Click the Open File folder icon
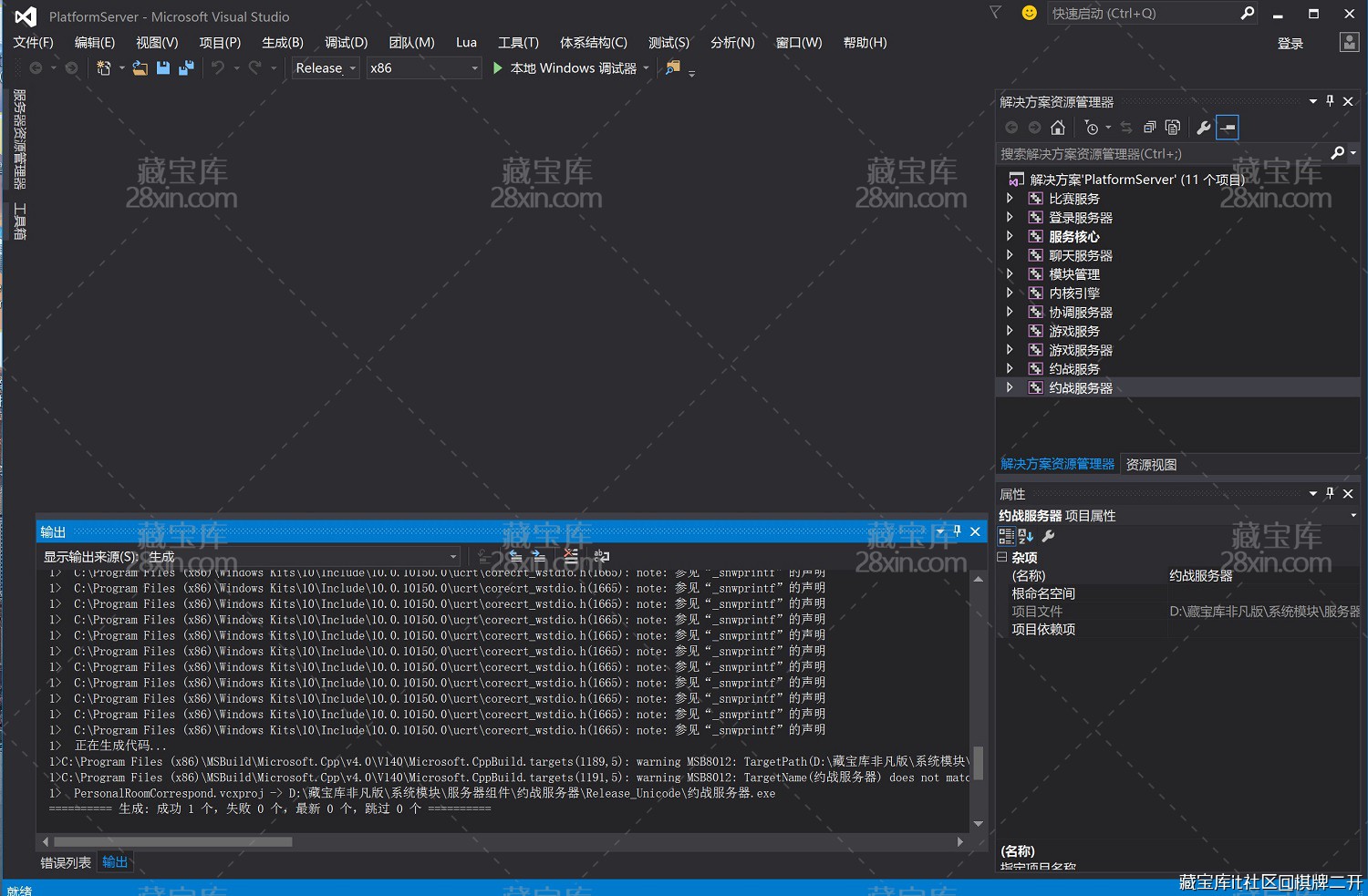 coord(140,68)
